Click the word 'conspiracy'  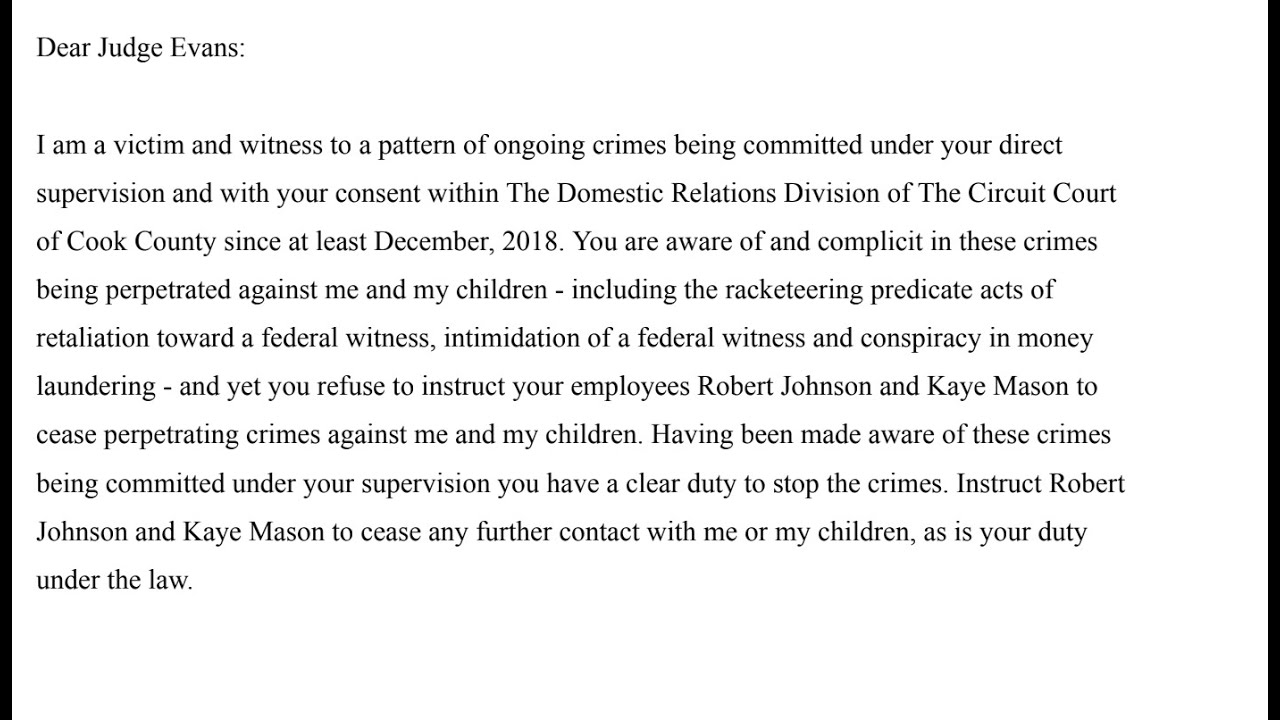(906, 338)
